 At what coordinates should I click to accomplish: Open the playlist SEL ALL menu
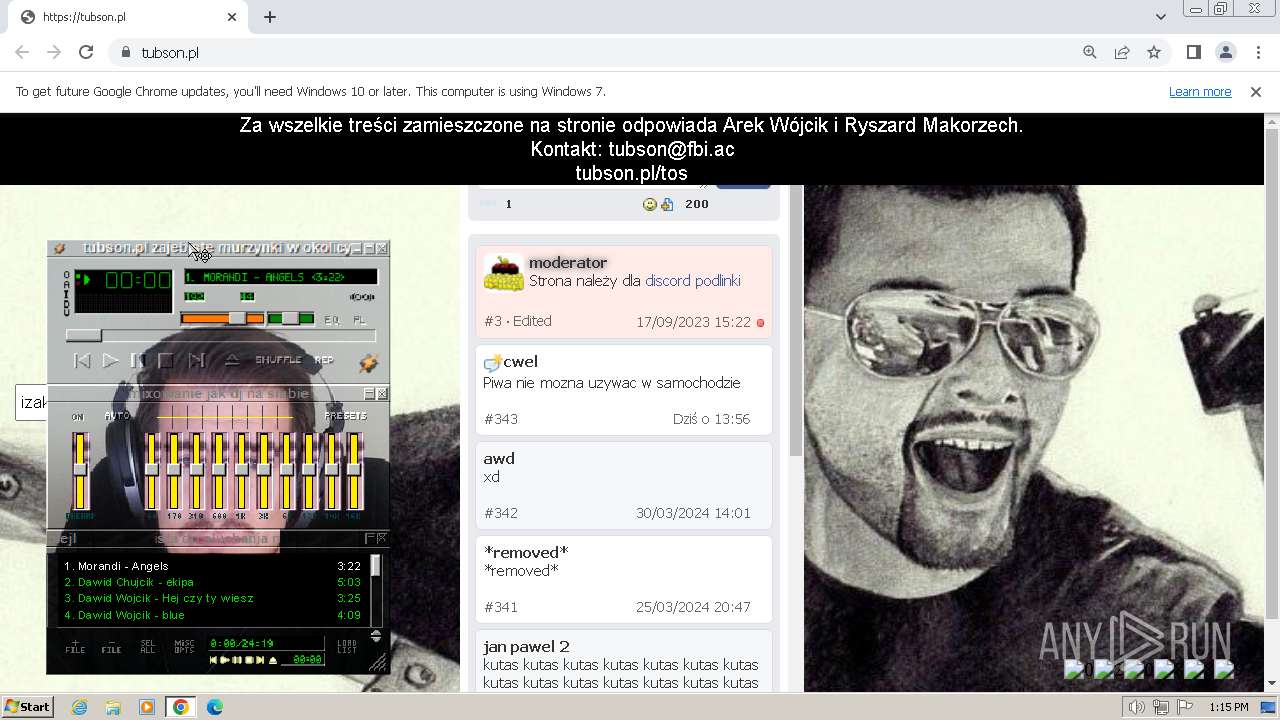[x=147, y=647]
